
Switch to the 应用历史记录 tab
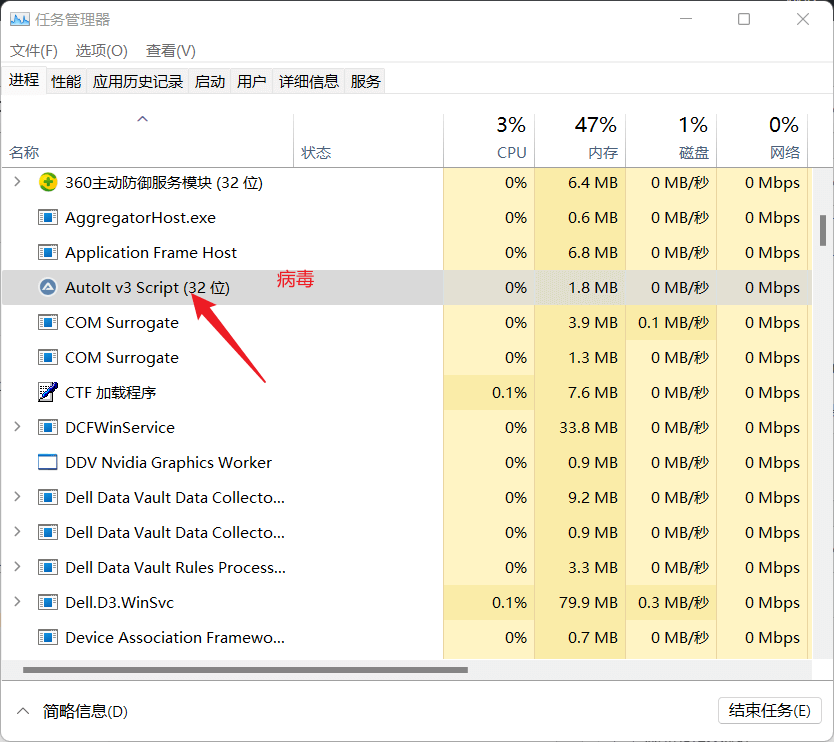coord(138,81)
